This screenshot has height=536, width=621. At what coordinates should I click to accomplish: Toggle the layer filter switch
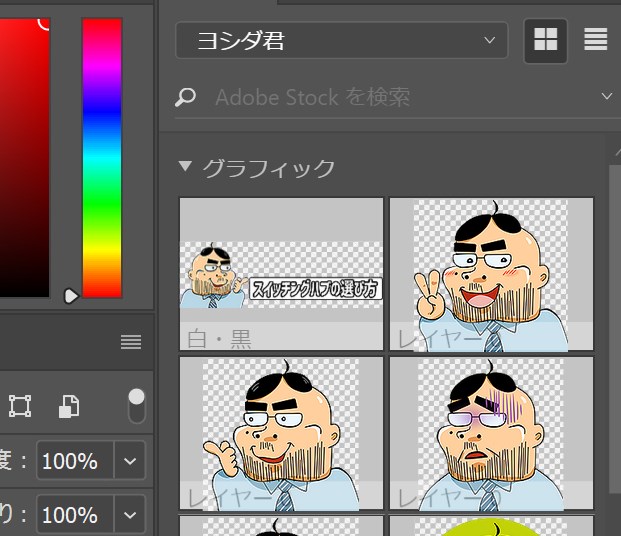click(137, 406)
